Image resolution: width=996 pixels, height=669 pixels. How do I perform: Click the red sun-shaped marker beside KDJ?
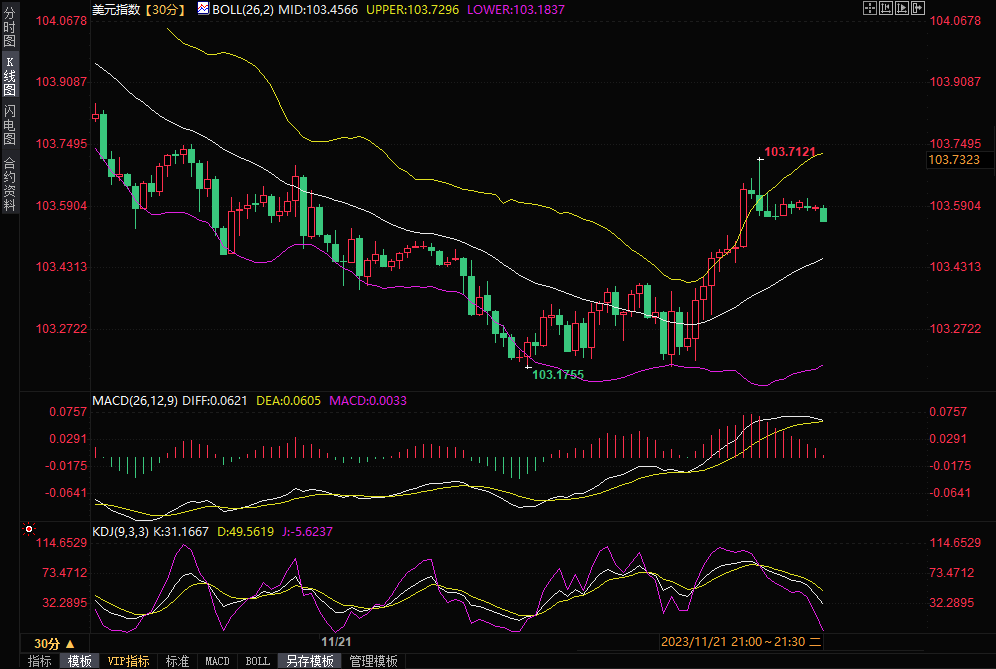tap(29, 529)
